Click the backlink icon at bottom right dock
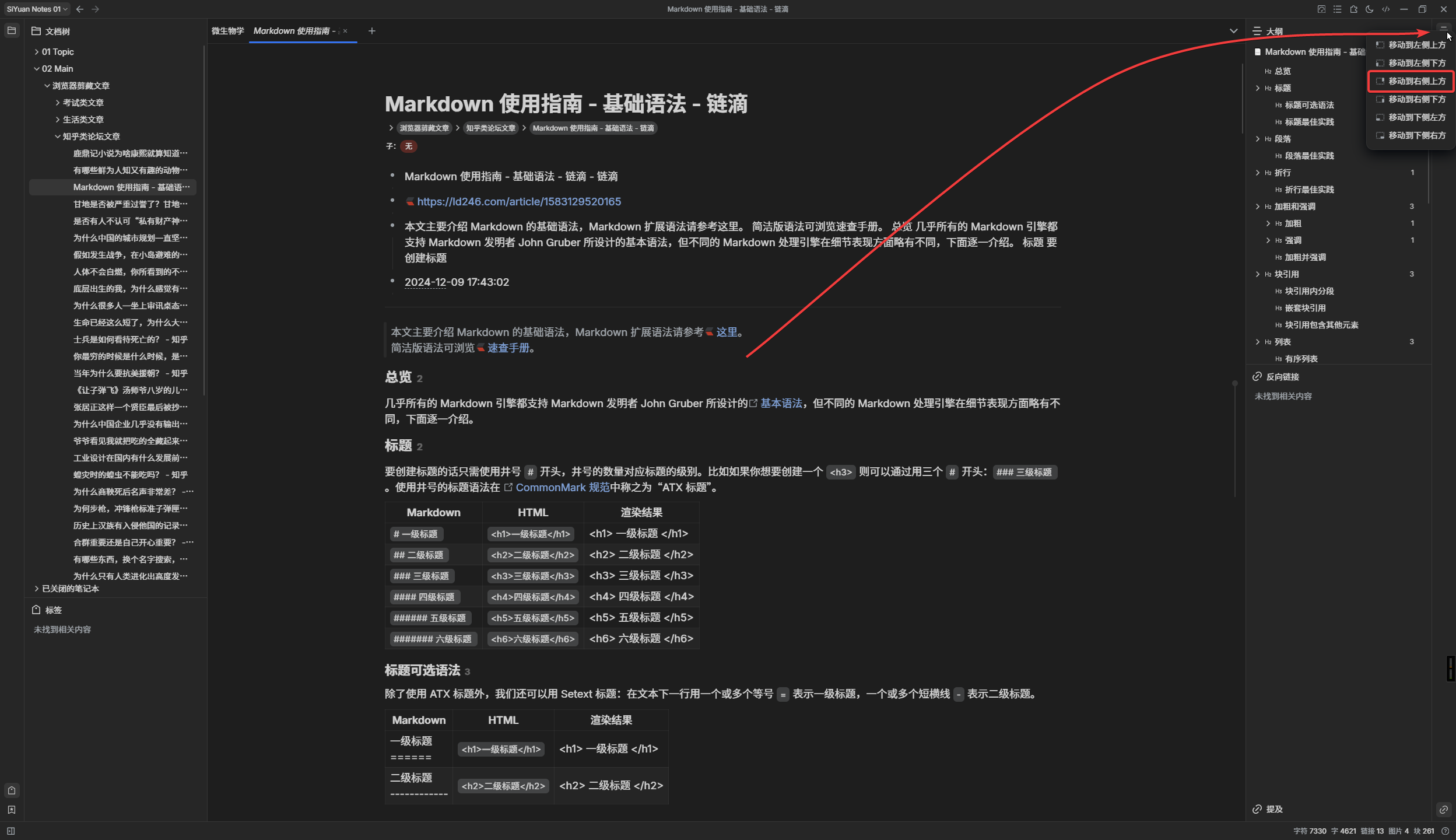The height and width of the screenshot is (840, 1456). point(1443,810)
